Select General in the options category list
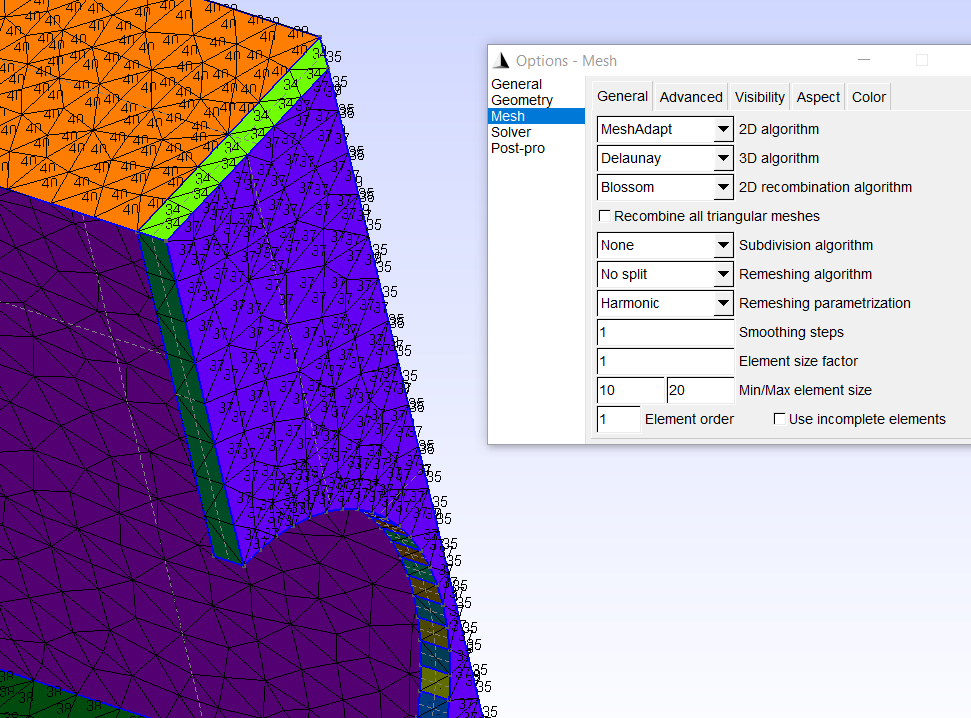 [x=516, y=84]
